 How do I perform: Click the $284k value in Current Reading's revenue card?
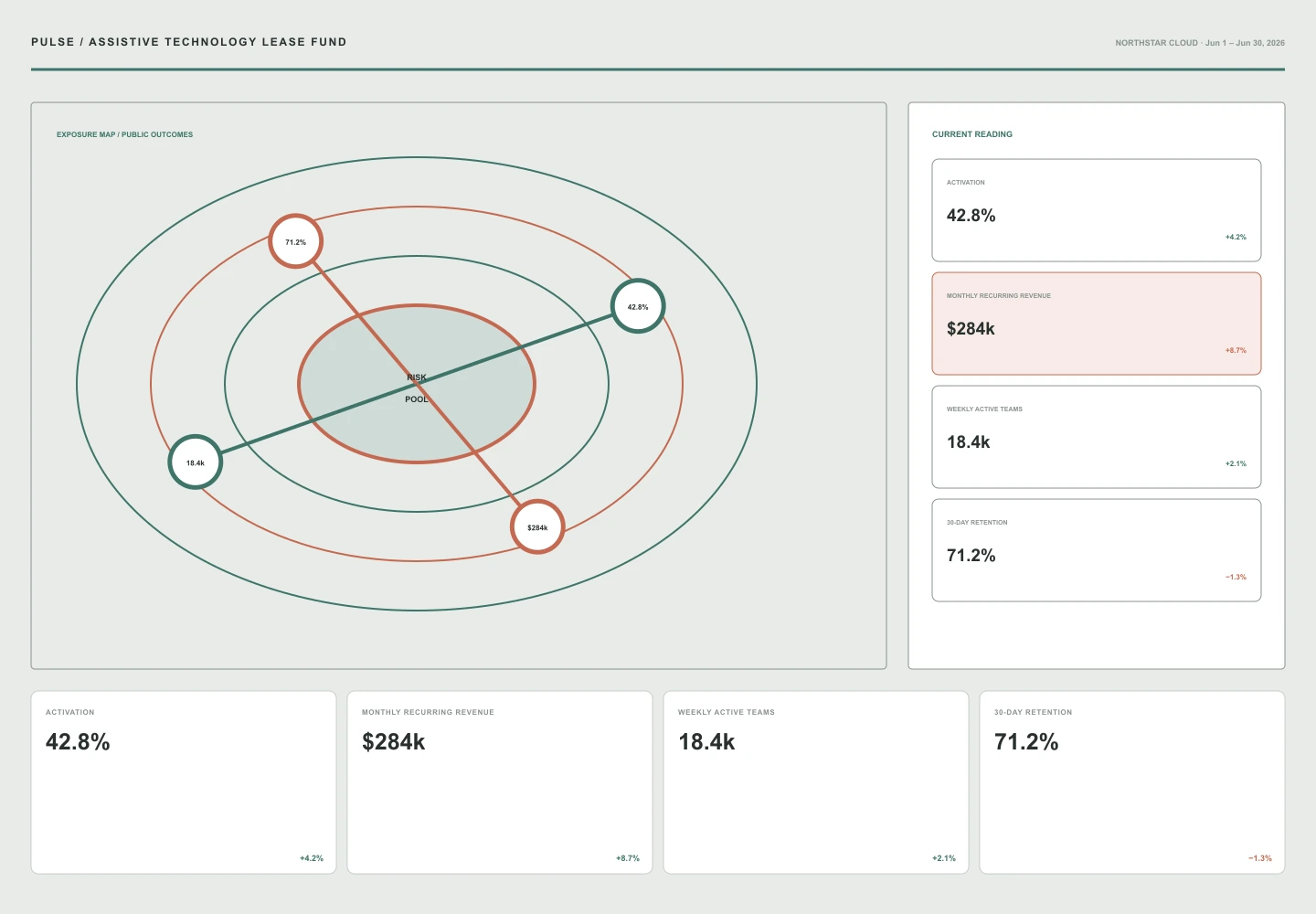point(971,329)
